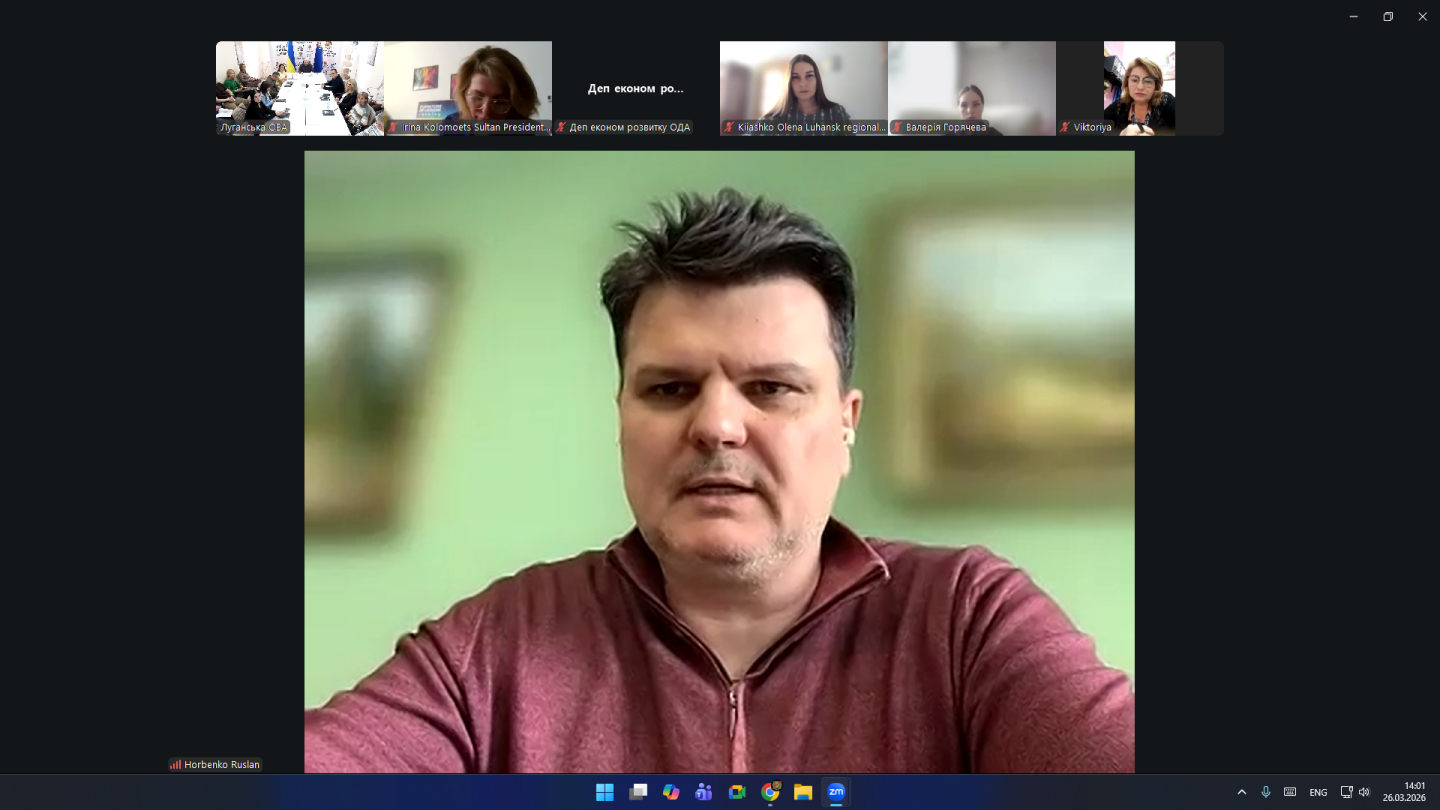Click the Zoom icon in the taskbar
Screen dimensions: 1440x810
(x=836, y=792)
